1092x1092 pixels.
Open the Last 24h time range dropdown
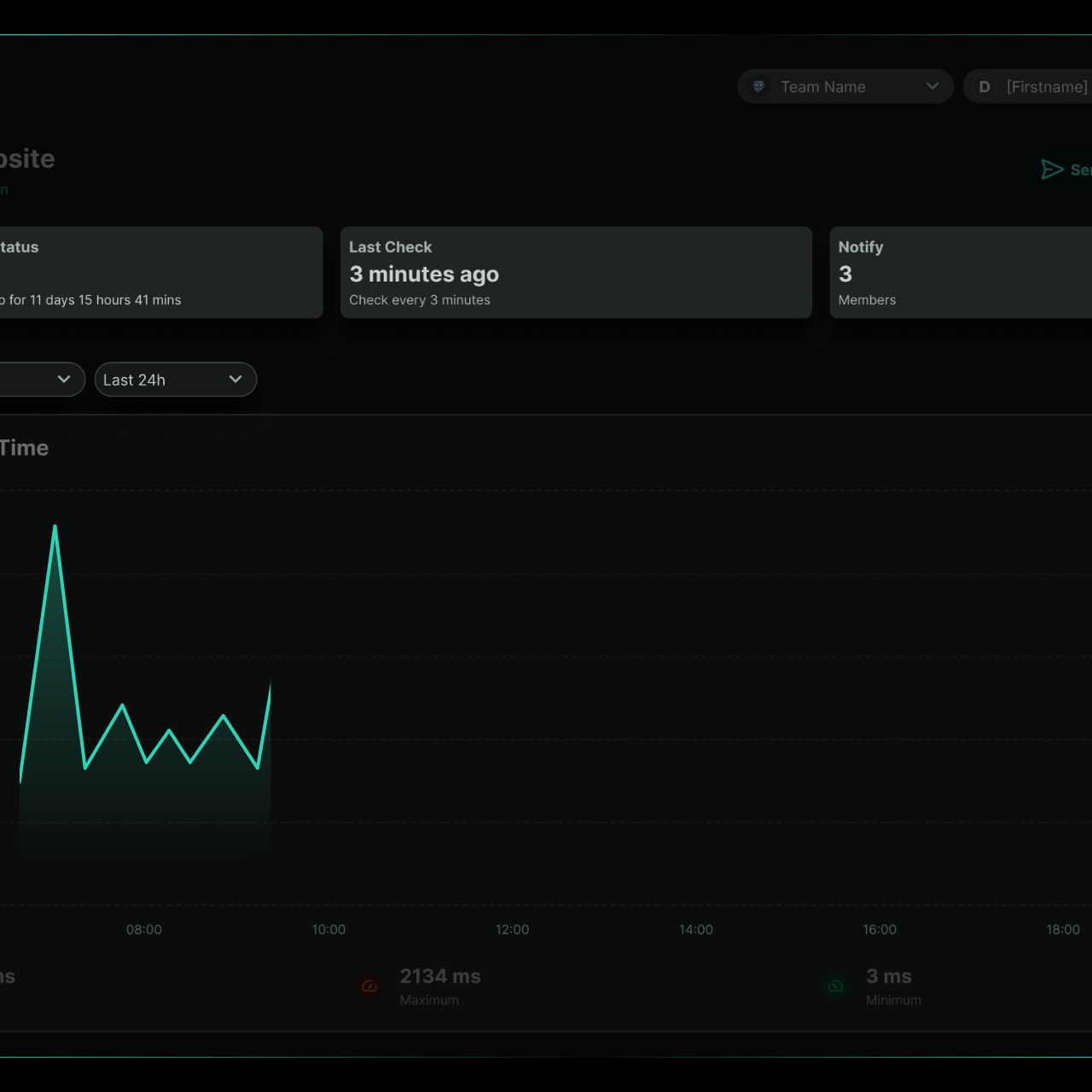pyautogui.click(x=175, y=380)
